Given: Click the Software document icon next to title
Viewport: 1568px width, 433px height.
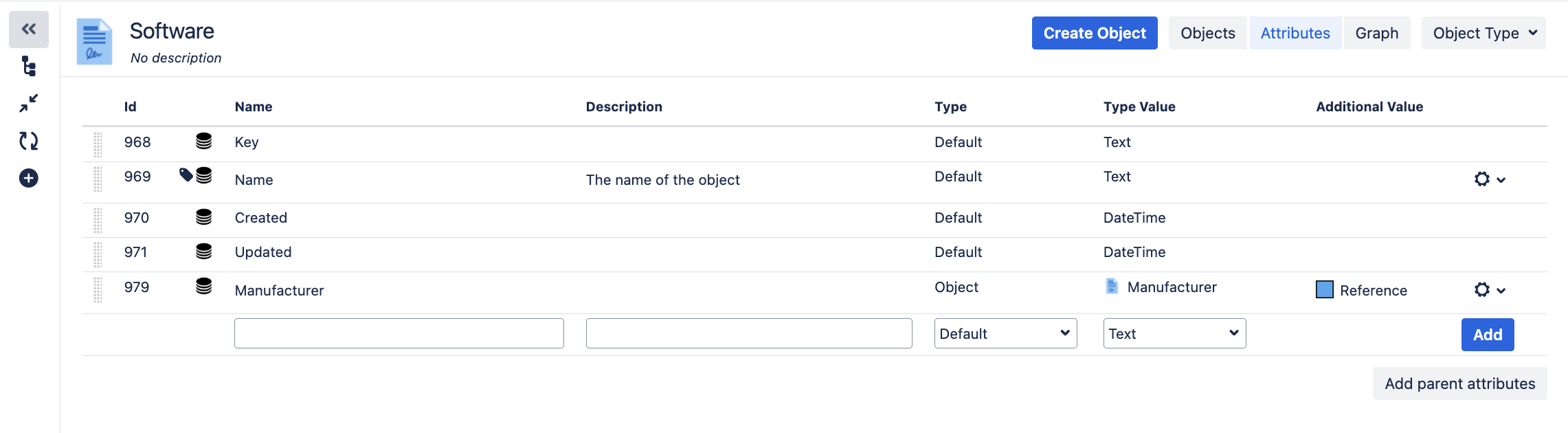Looking at the screenshot, I should [x=94, y=41].
